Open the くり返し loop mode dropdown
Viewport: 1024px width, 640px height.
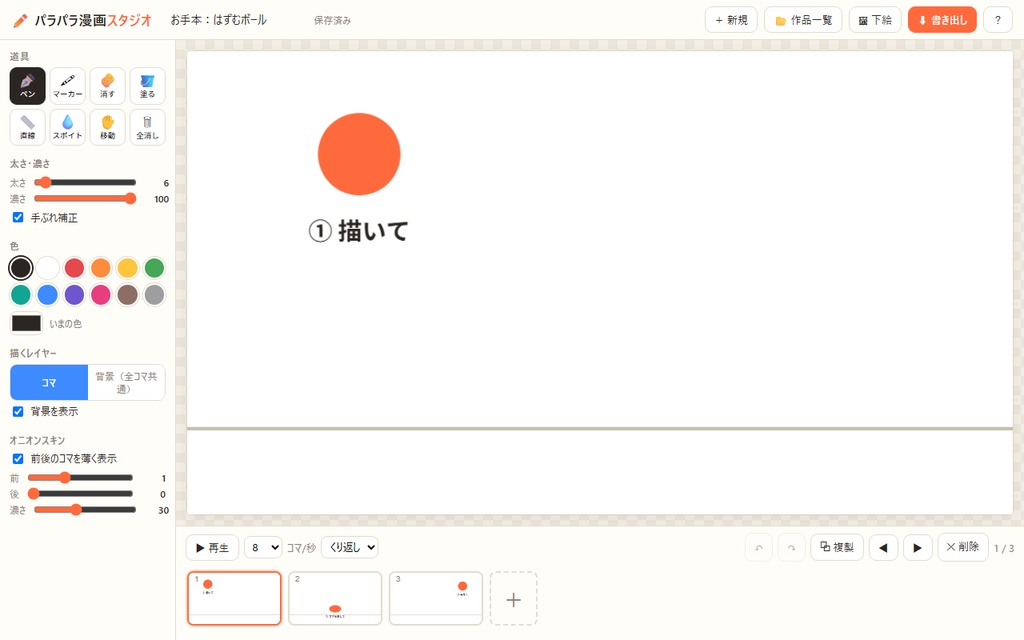click(x=349, y=547)
